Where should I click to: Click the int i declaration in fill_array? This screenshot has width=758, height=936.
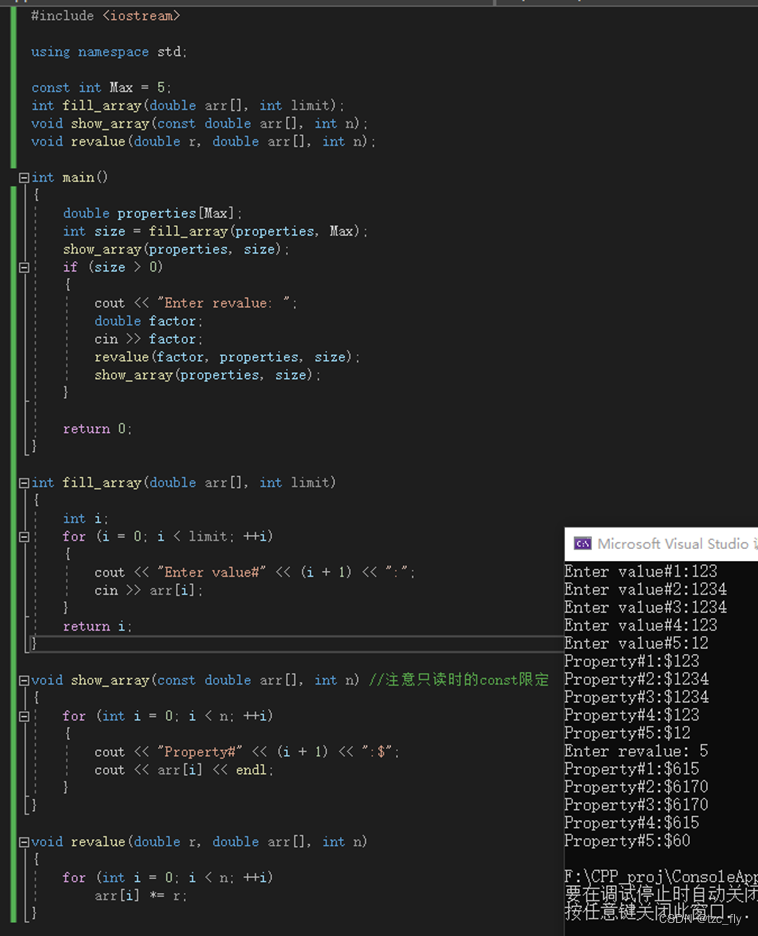tap(85, 519)
